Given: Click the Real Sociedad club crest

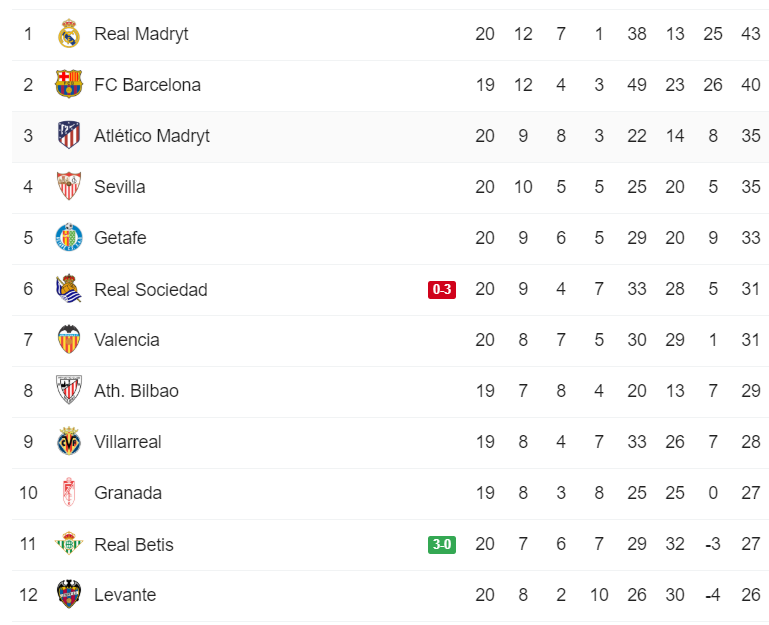Looking at the screenshot, I should tap(68, 289).
